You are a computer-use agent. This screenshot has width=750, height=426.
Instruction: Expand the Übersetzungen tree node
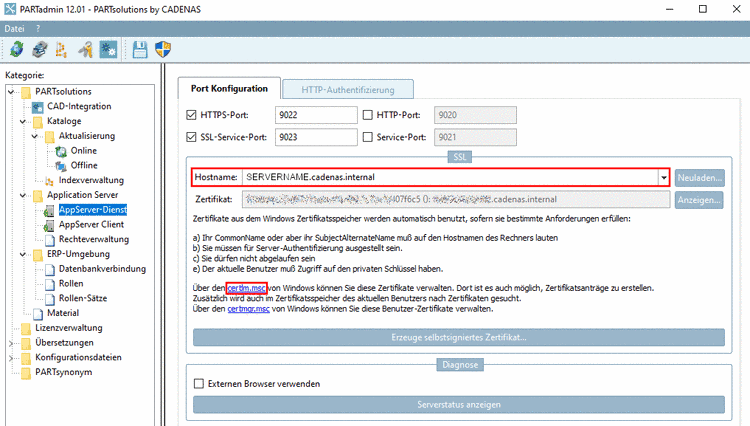click(11, 343)
